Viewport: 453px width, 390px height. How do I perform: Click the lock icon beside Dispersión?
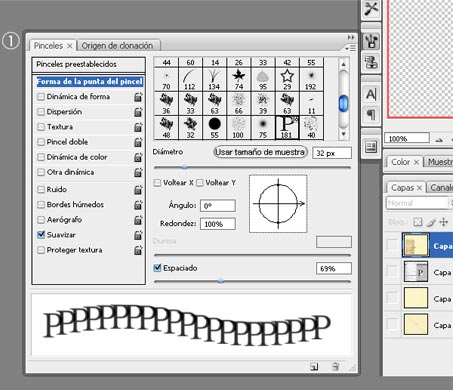(x=138, y=112)
